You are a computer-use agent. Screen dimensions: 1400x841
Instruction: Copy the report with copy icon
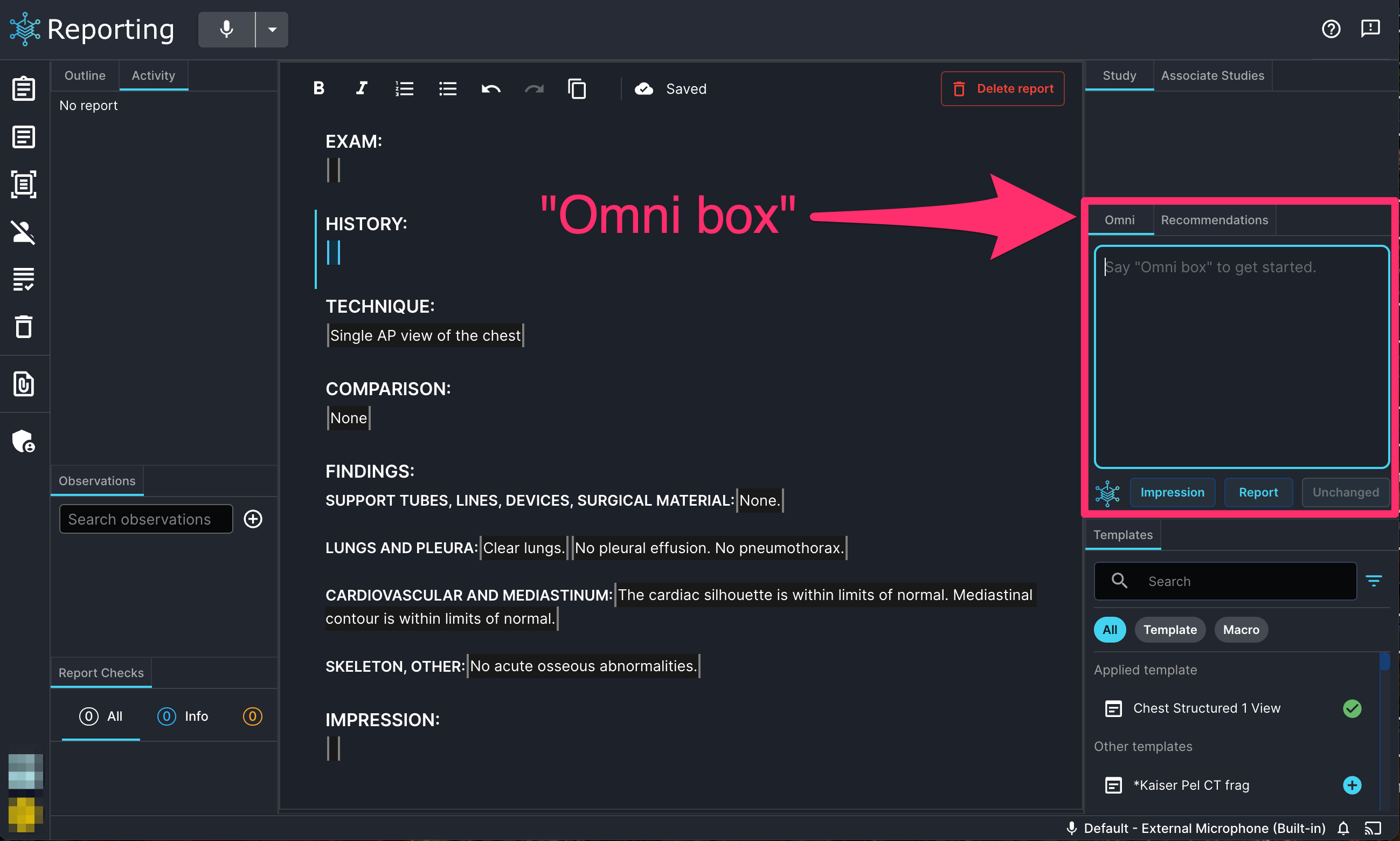click(x=577, y=88)
